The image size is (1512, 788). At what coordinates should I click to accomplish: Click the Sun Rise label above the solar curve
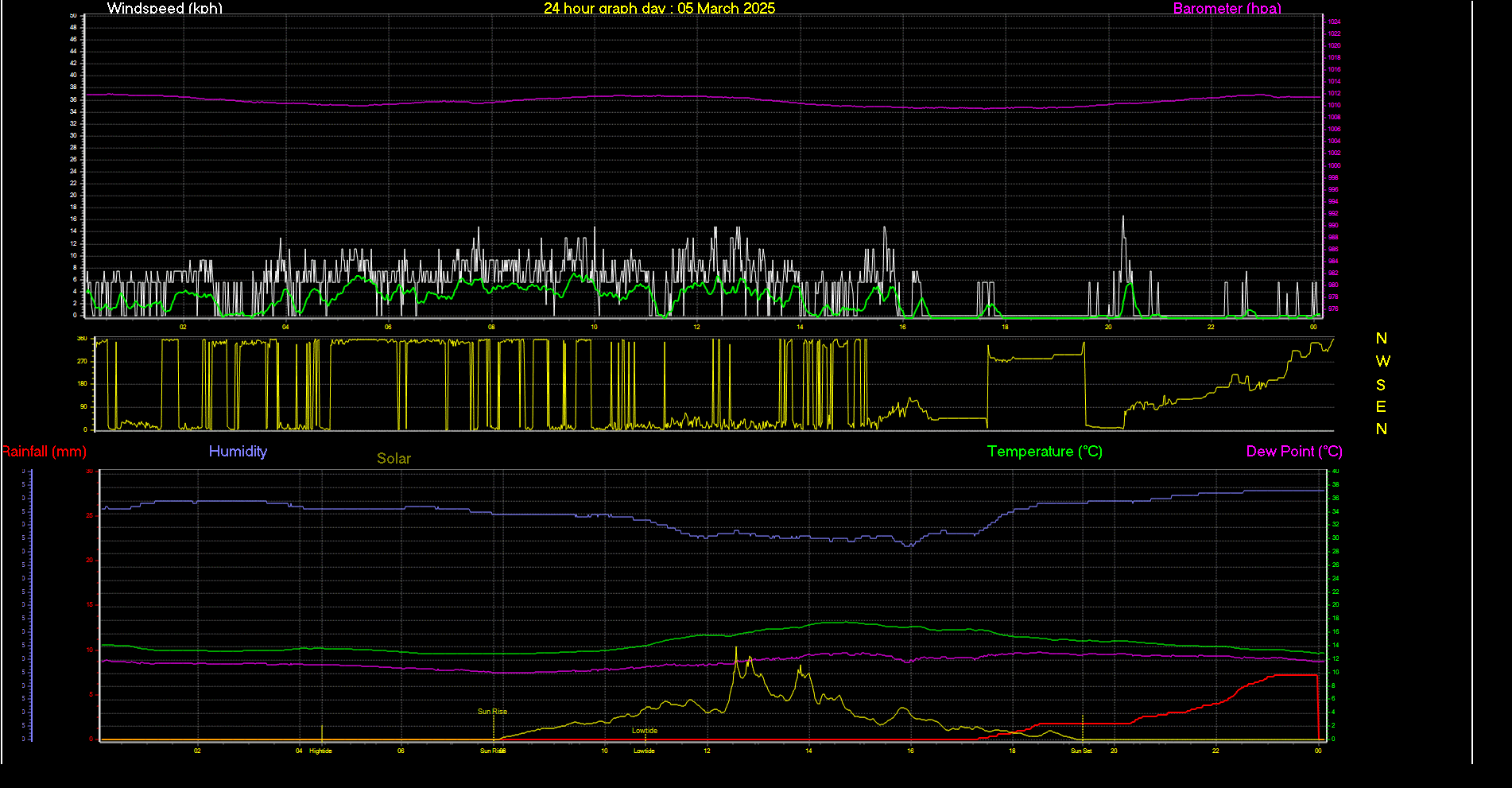click(x=492, y=712)
